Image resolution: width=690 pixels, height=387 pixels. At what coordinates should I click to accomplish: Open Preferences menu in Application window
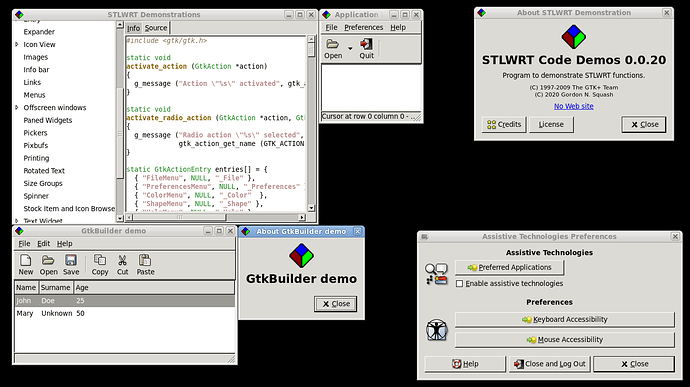[363, 27]
